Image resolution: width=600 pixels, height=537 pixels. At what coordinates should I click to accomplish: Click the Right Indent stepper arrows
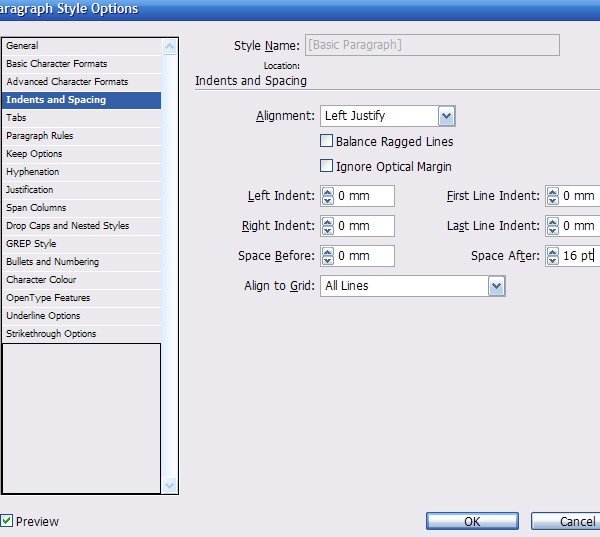coord(326,226)
